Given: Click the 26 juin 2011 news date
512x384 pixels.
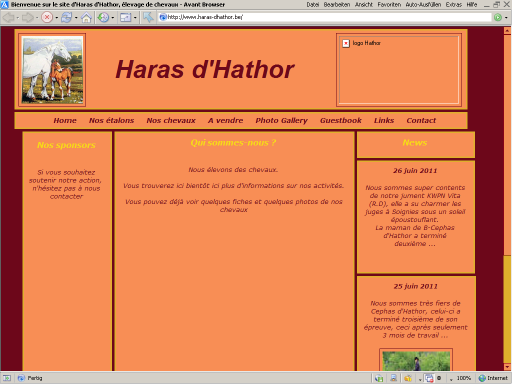Looking at the screenshot, I should click(415, 171).
